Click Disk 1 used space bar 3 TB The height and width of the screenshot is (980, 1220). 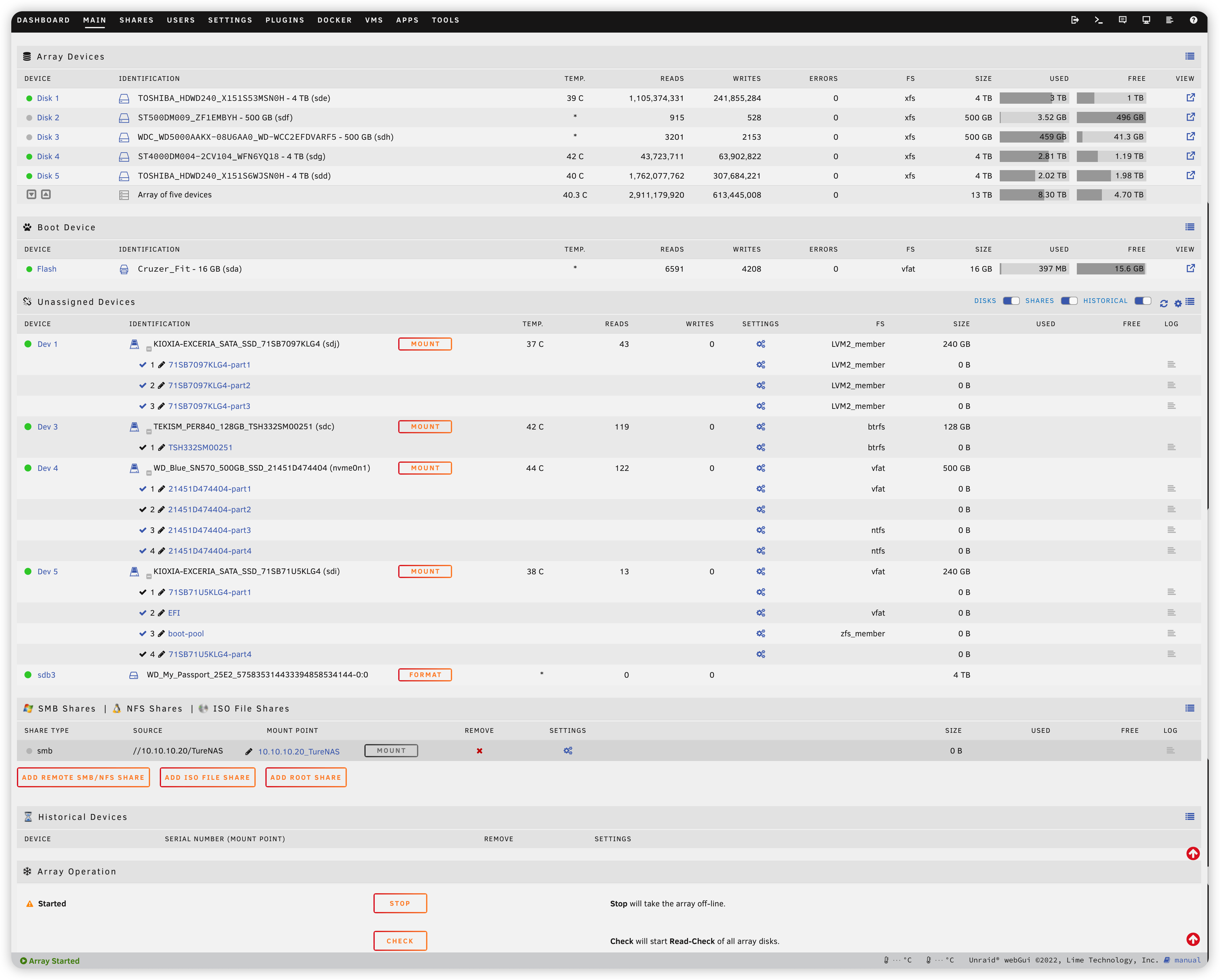(1034, 98)
